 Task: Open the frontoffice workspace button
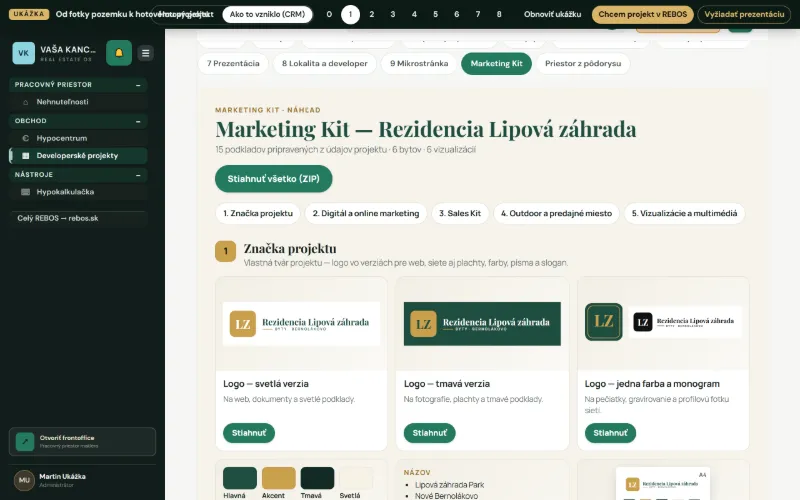point(82,441)
